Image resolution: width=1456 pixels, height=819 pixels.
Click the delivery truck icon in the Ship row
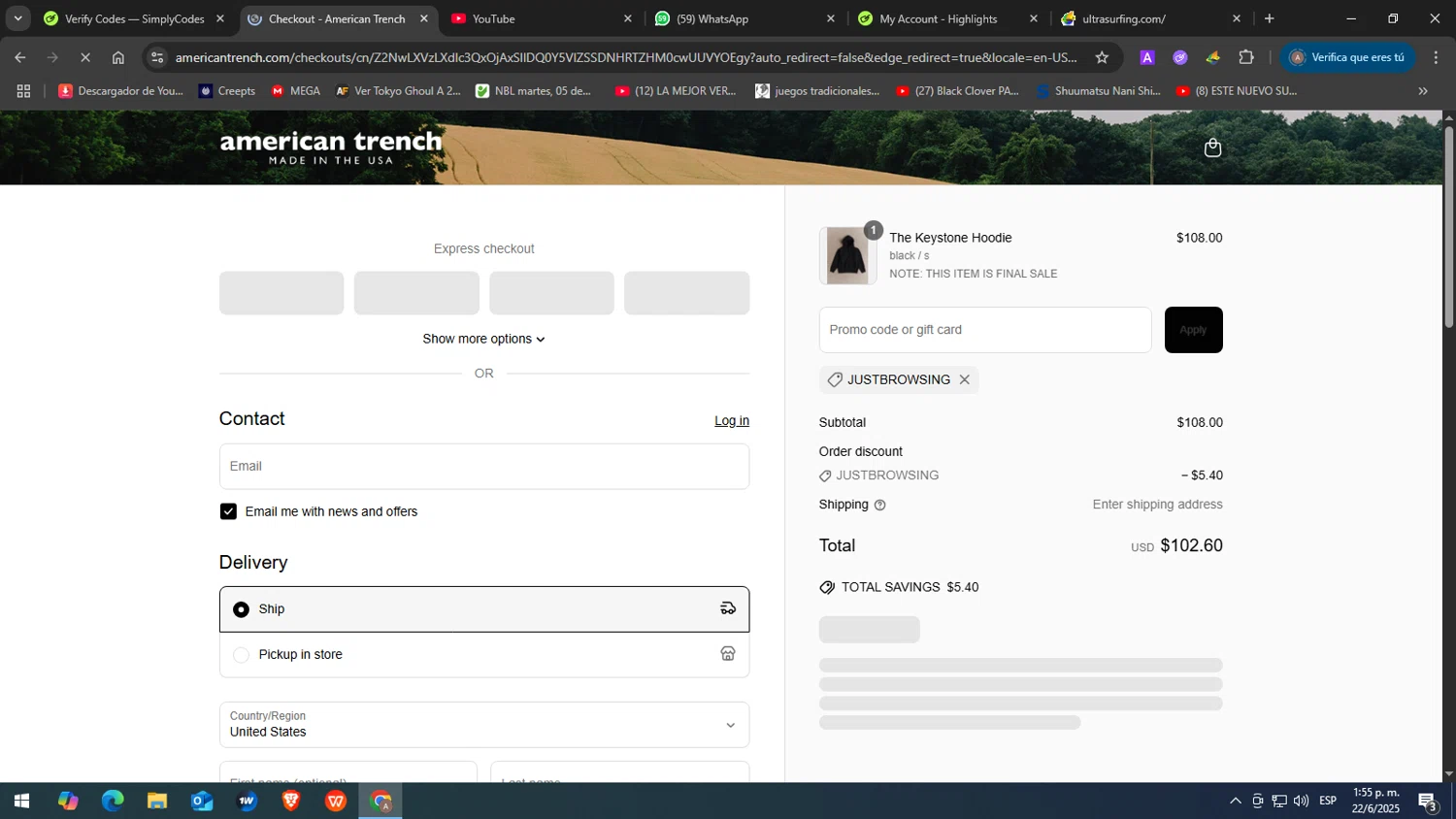click(x=728, y=608)
